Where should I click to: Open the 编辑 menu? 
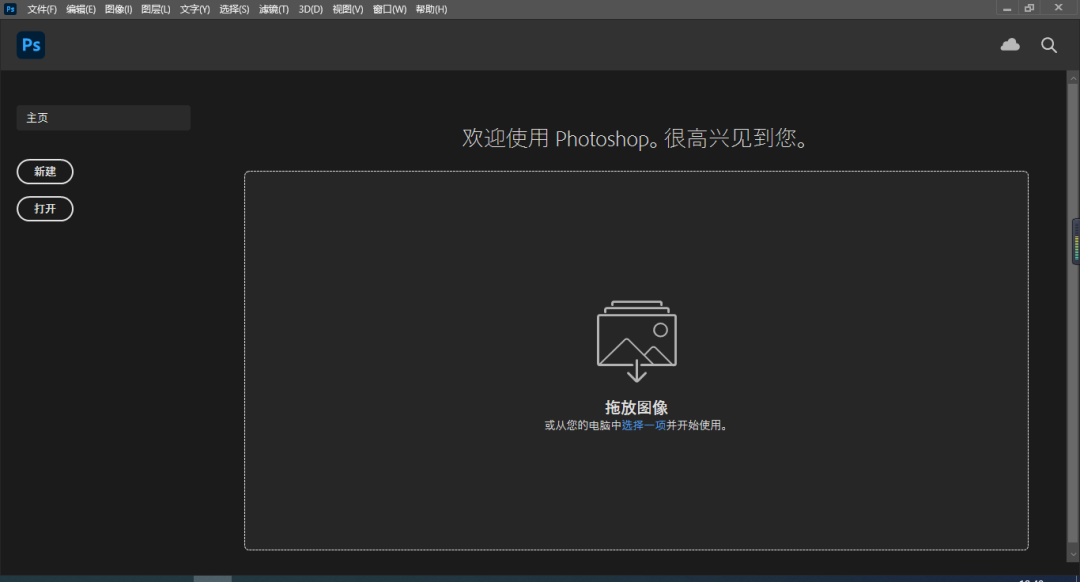point(79,8)
